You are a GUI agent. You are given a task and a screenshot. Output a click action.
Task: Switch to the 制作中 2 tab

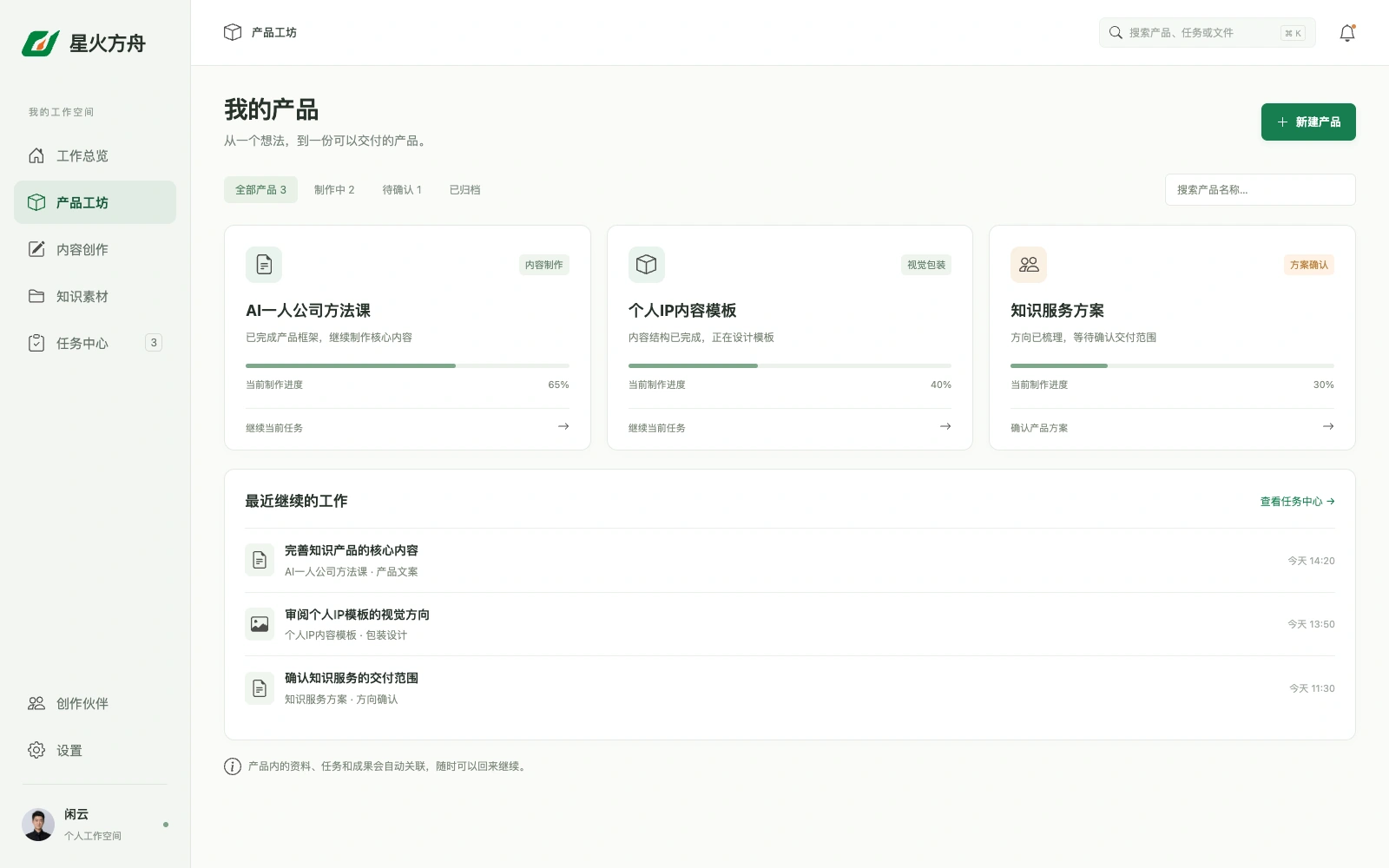tap(334, 190)
